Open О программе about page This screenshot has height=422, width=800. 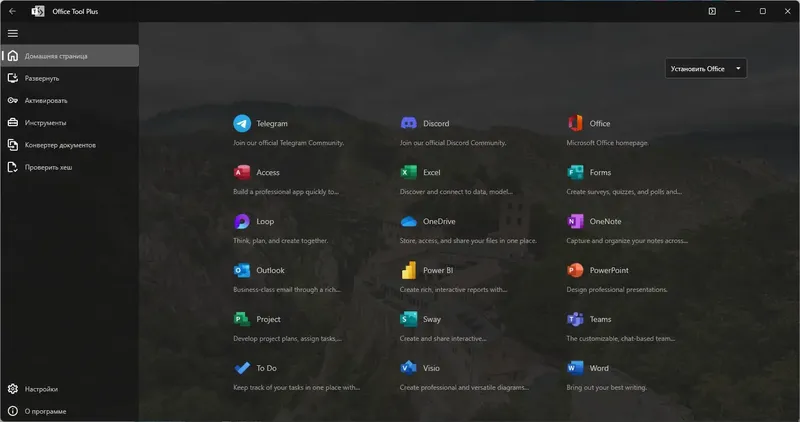click(x=70, y=411)
